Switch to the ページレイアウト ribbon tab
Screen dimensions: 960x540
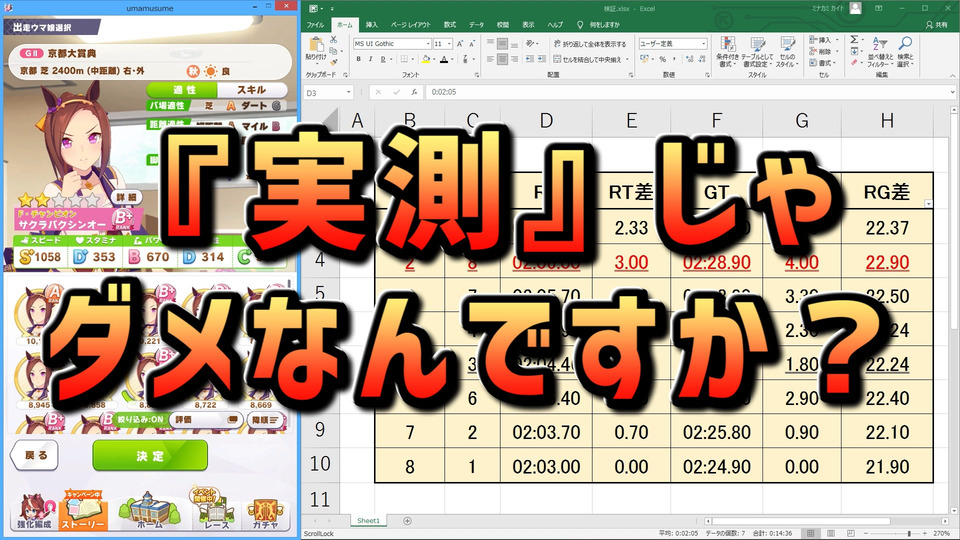(x=411, y=25)
